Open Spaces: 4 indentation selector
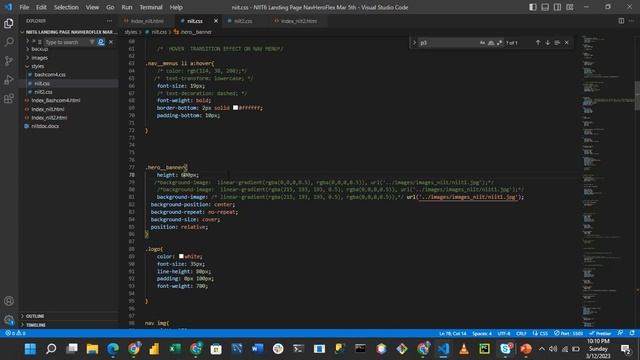Screen dimensions: 640x360 point(482,333)
